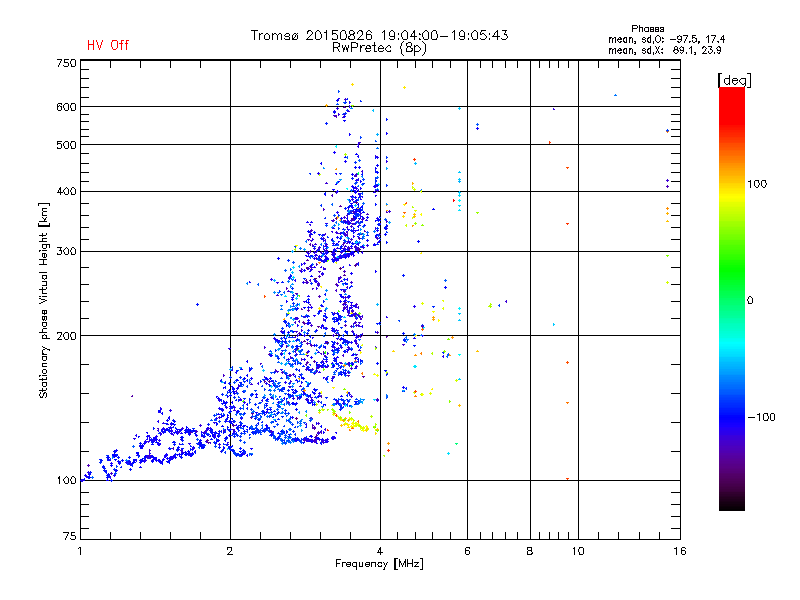
Task: Click the colorbar tick label '-100'
Action: pyautogui.click(x=761, y=417)
